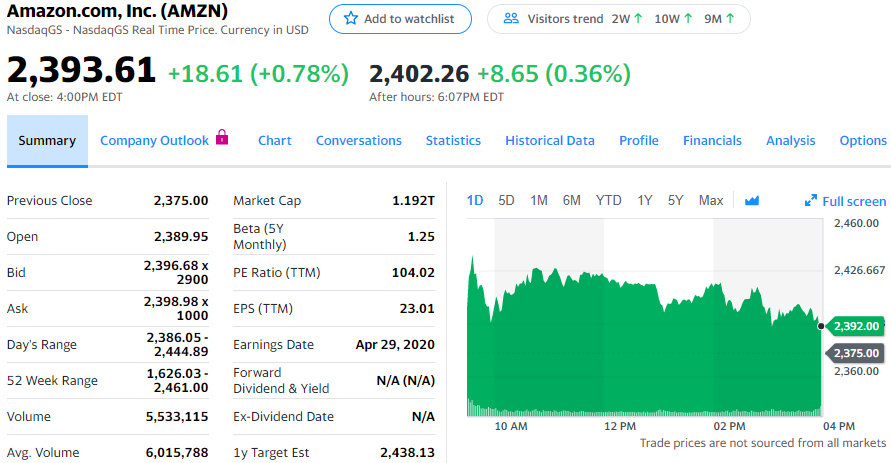Go to the Chart tab
Viewport: 891px width, 463px height.
click(274, 141)
